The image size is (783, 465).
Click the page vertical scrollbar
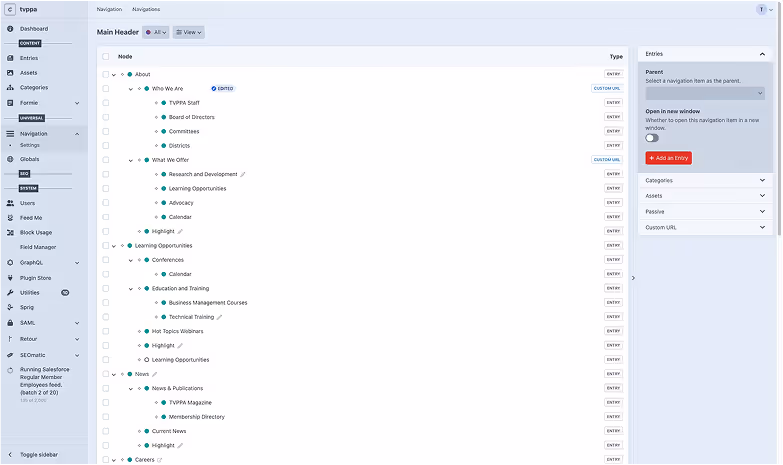[x=779, y=120]
